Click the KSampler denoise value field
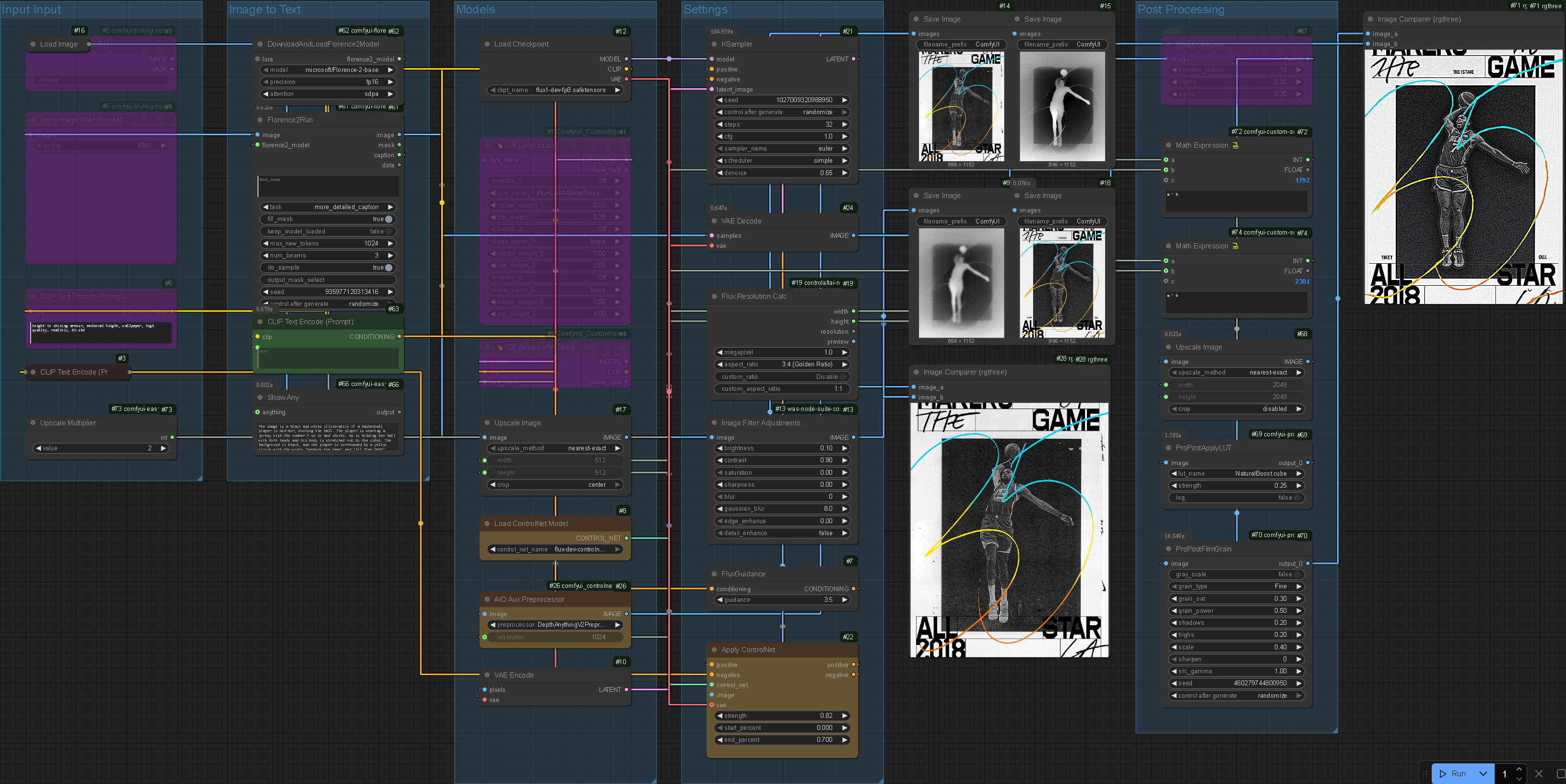Image resolution: width=1566 pixels, height=784 pixels. (782, 173)
